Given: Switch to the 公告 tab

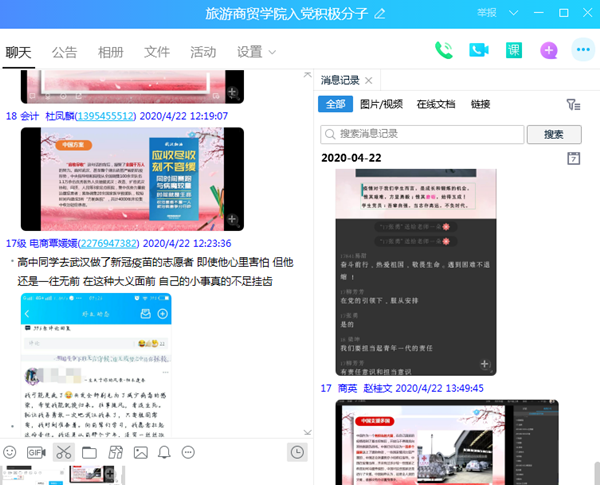Looking at the screenshot, I should pos(65,52).
